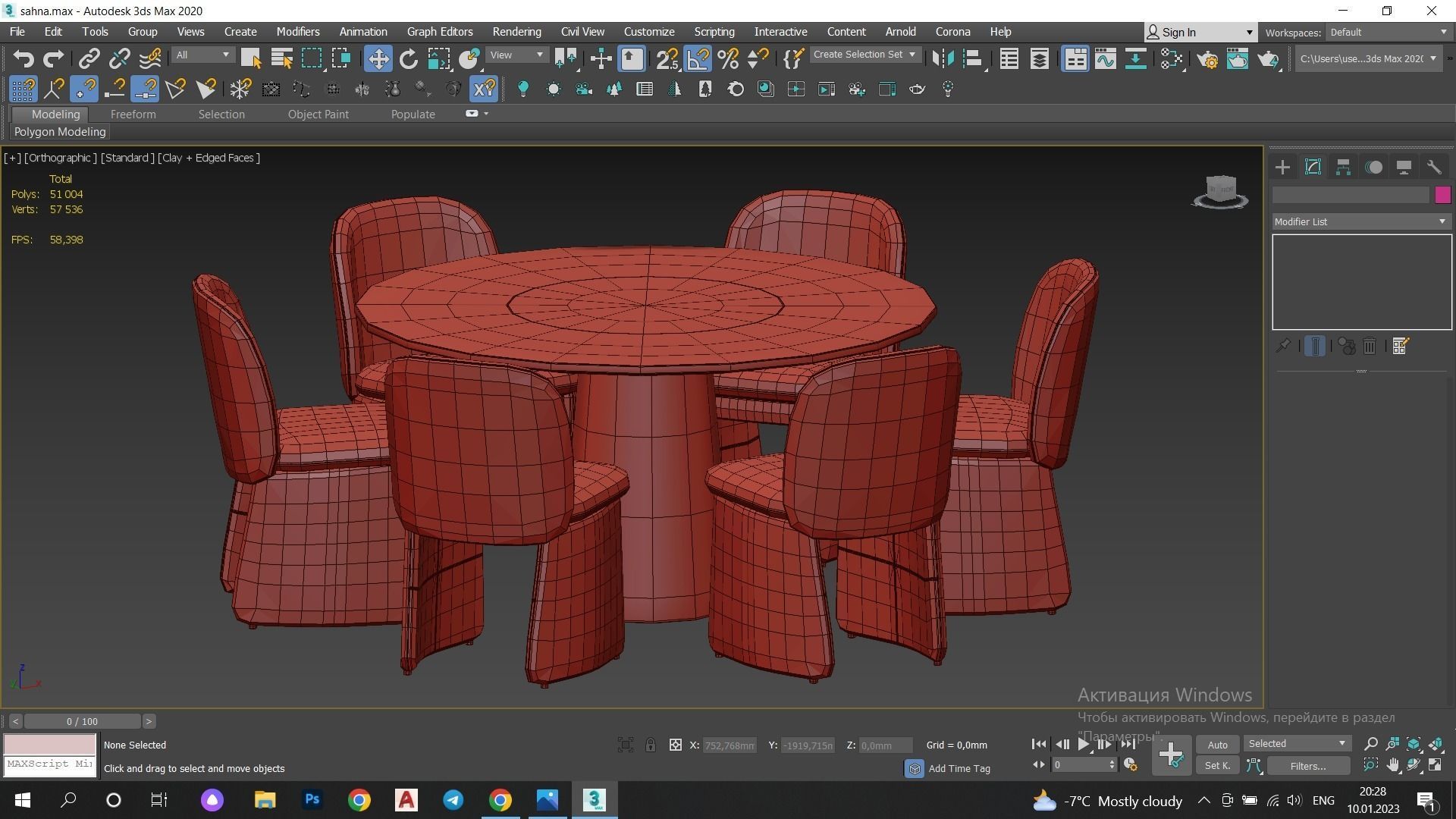The height and width of the screenshot is (819, 1456).
Task: Open Render Setup teapot icon
Action: 1208,58
